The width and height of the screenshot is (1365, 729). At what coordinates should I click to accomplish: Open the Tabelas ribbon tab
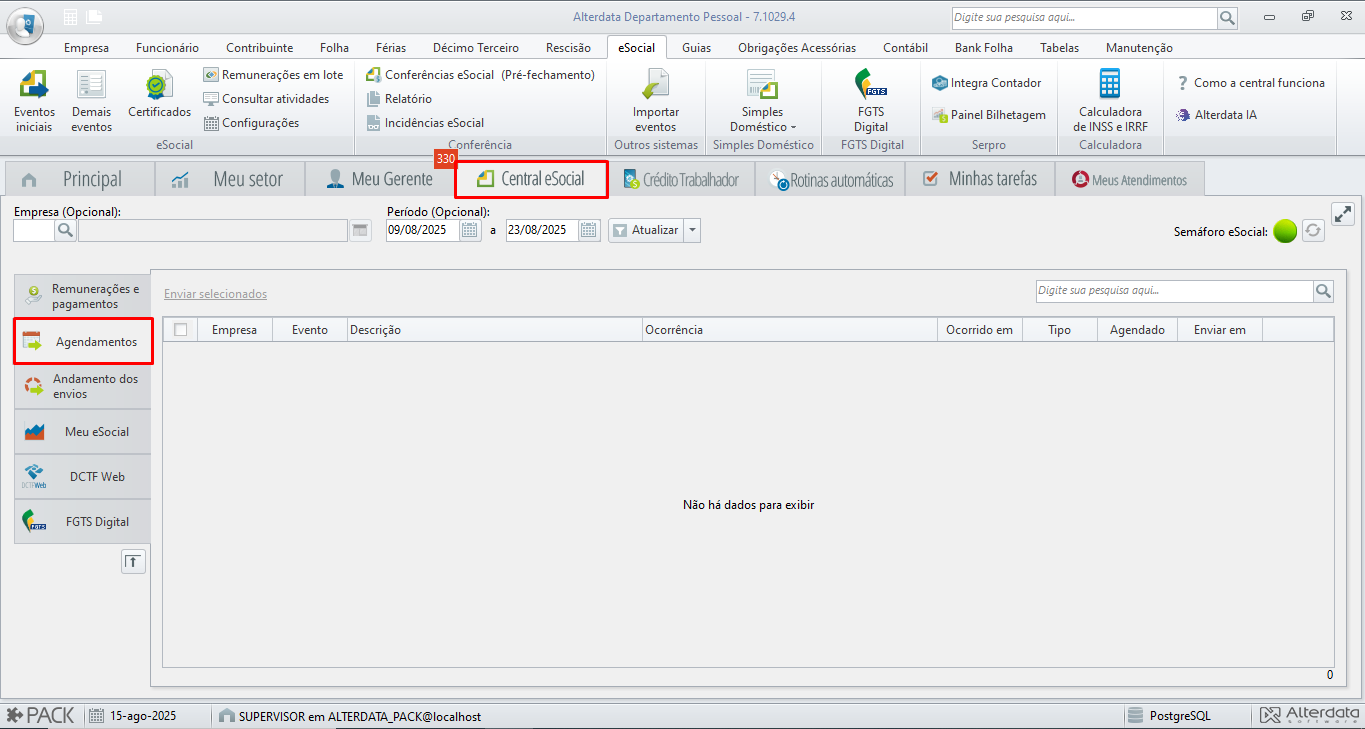1059,48
